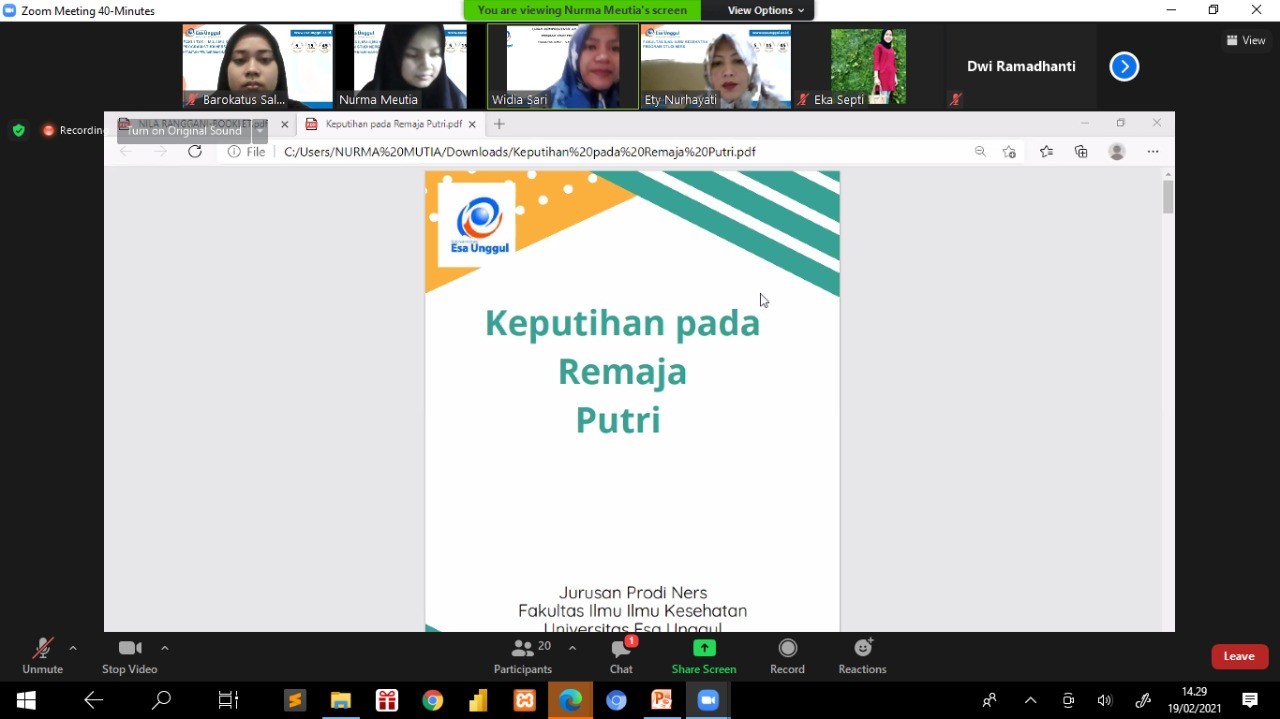
Task: Close the NILA RANGGANI BOOKLET tab
Action: [284, 125]
